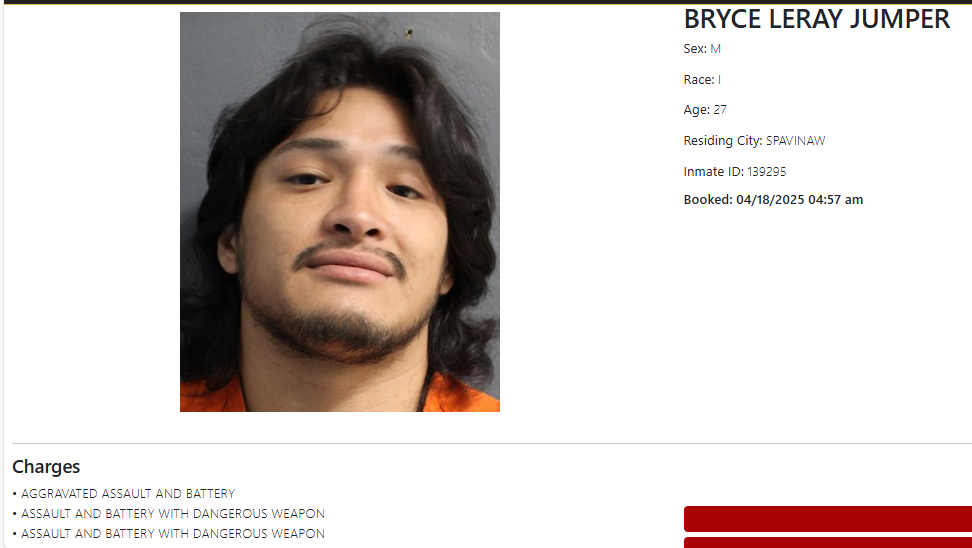Click the first ASSAULT AND BATTERY WITH DANGEROUS WEAPON charge
The image size is (972, 548).
[x=172, y=514]
